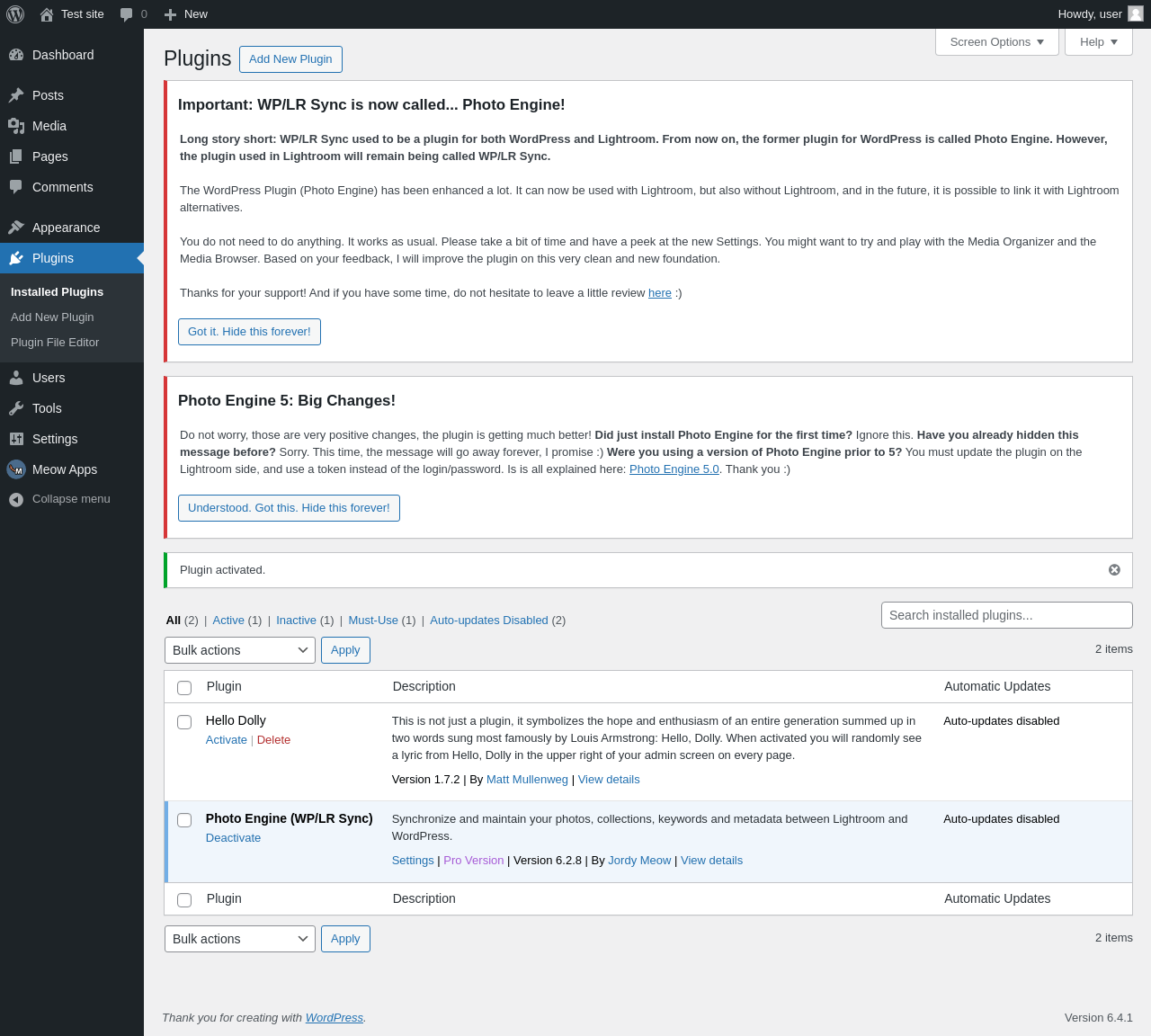Image resolution: width=1151 pixels, height=1036 pixels.
Task: Filter plugins by the Inactive tab
Action: 296,621
